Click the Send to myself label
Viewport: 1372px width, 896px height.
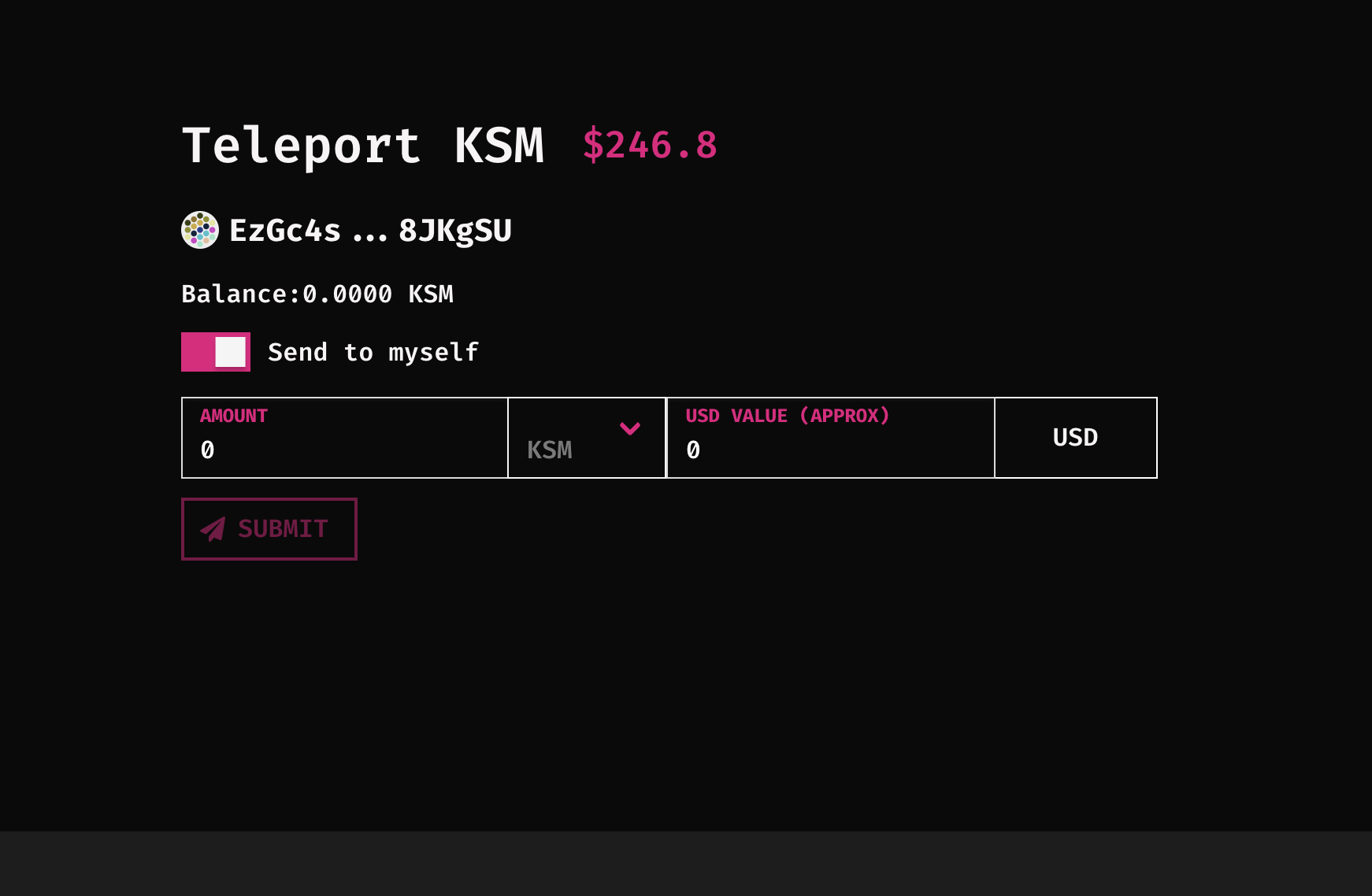(373, 352)
